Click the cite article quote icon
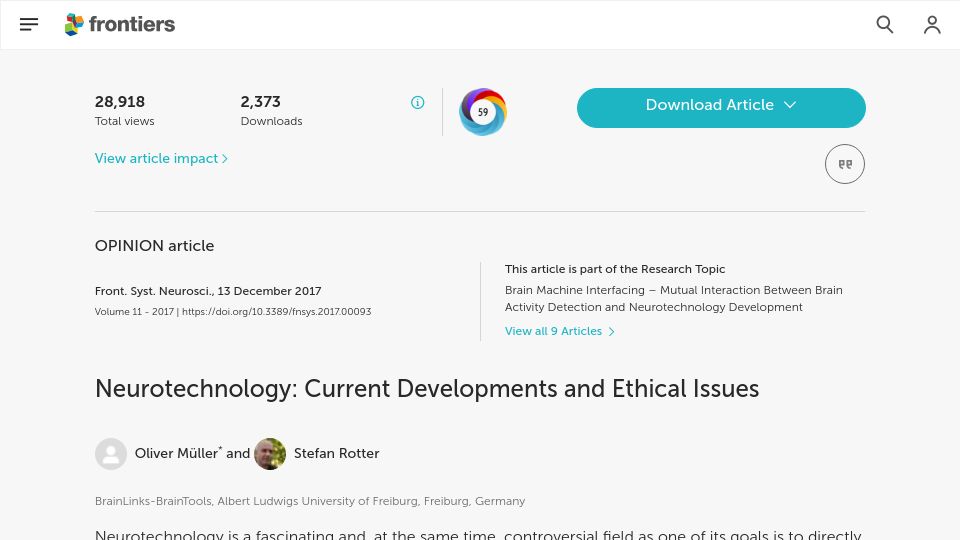 pos(845,164)
